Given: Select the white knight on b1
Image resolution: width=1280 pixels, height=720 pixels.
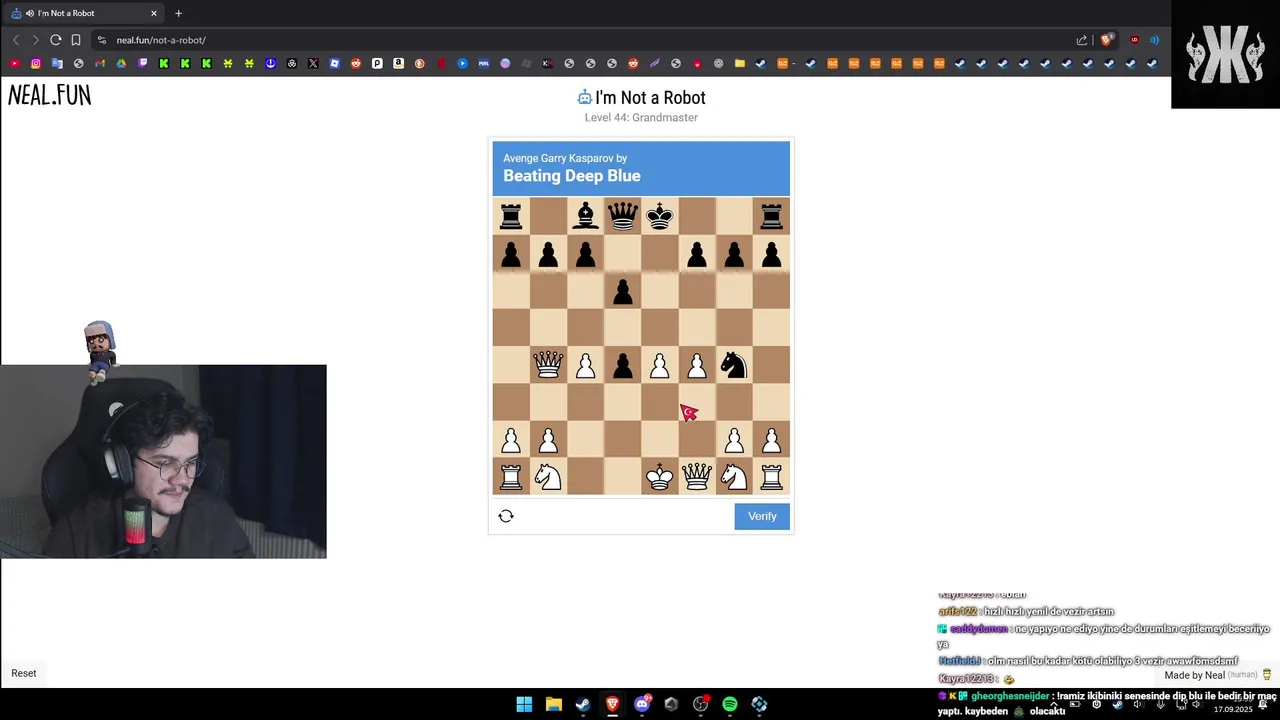Looking at the screenshot, I should coord(548,477).
